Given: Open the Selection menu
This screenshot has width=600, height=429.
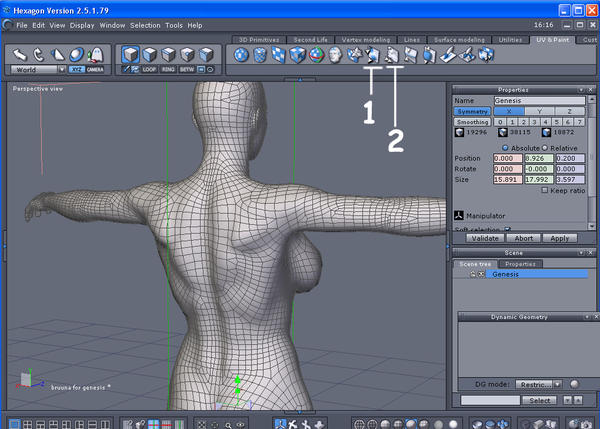Looking at the screenshot, I should pyautogui.click(x=145, y=24).
